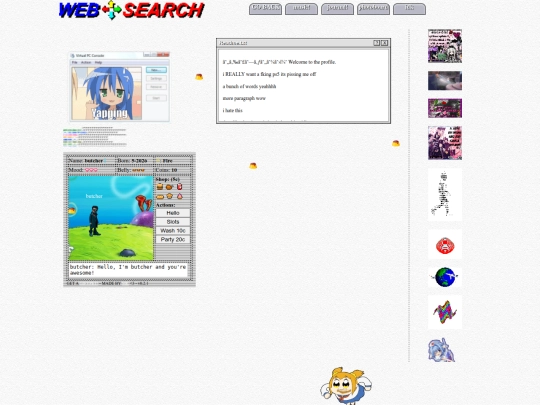
Task: Open the pink and green glitter banner
Action: click(x=445, y=108)
